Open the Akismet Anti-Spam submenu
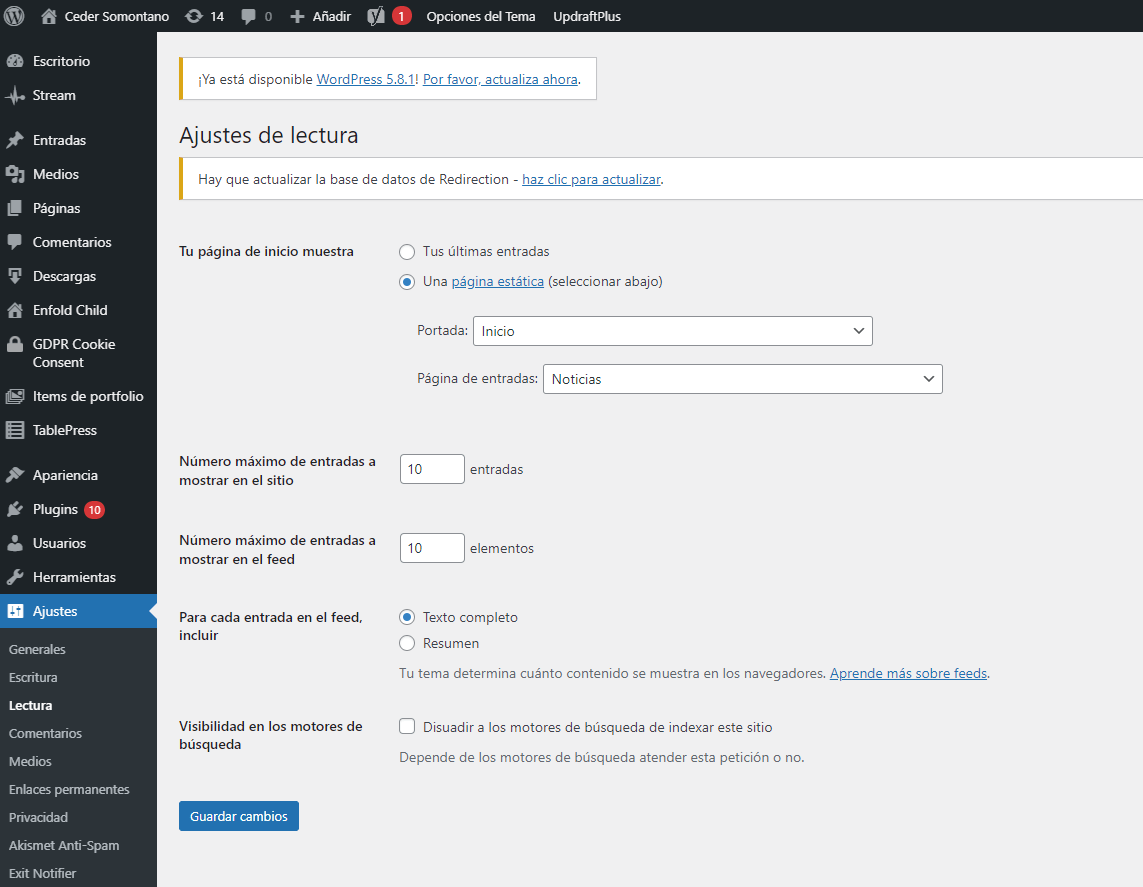 (64, 845)
